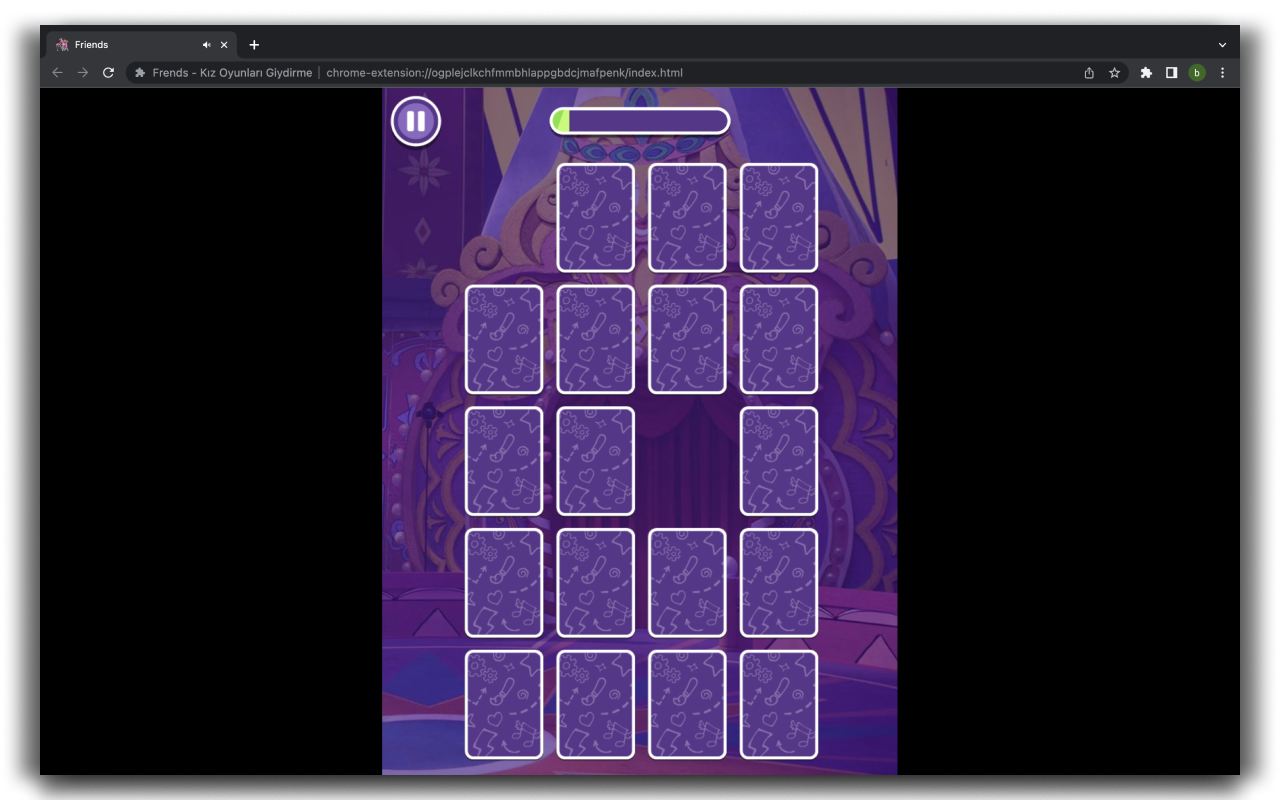Image resolution: width=1280 pixels, height=800 pixels.
Task: Flip the leftmost card in the second row
Action: point(504,339)
